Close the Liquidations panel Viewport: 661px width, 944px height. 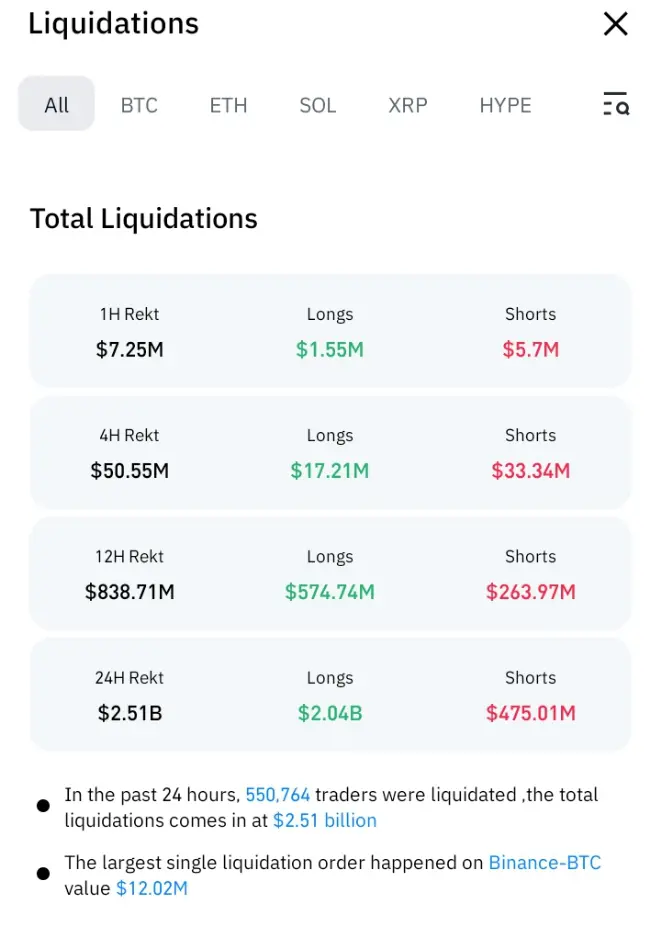(x=615, y=24)
